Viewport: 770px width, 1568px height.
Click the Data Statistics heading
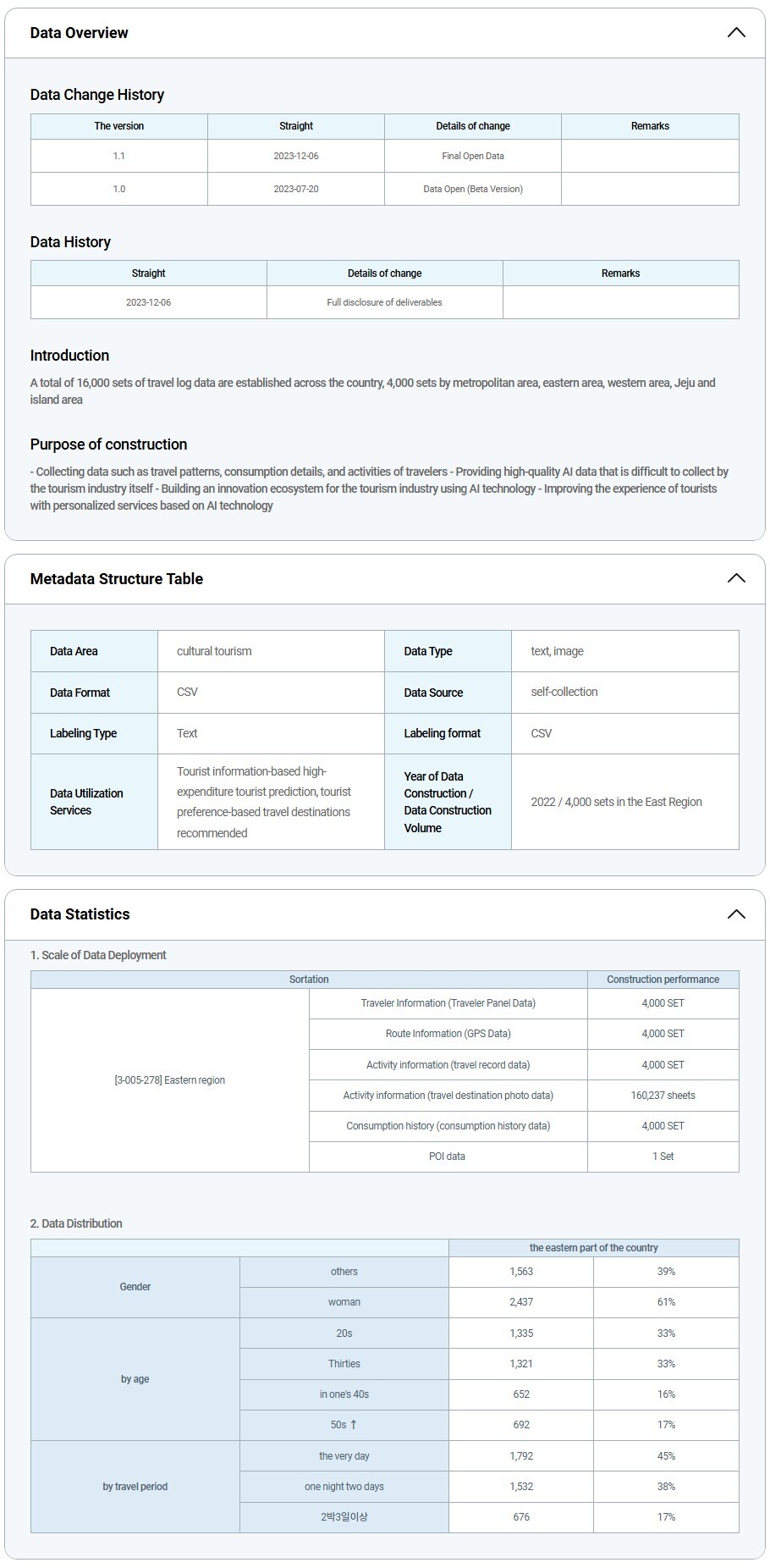[x=80, y=914]
